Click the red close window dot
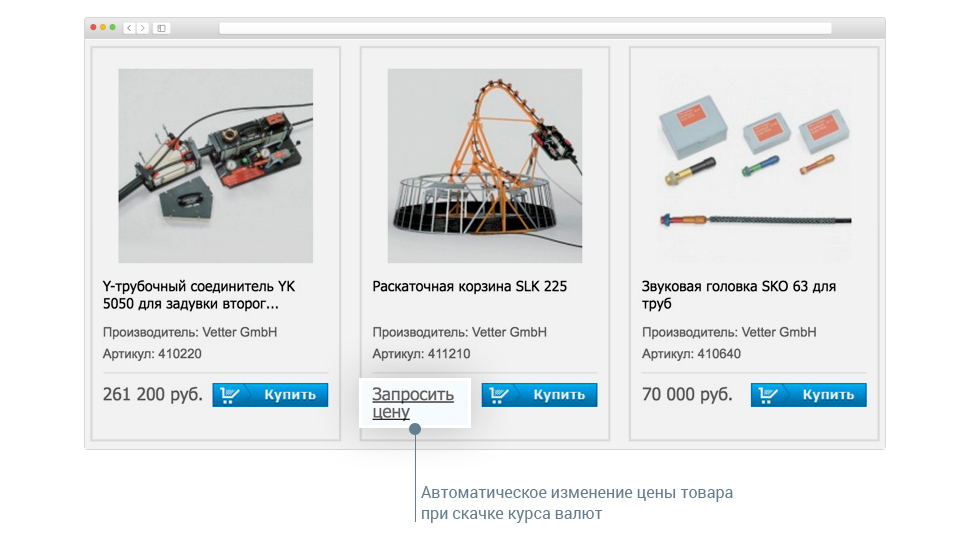970x546 pixels. (93, 27)
